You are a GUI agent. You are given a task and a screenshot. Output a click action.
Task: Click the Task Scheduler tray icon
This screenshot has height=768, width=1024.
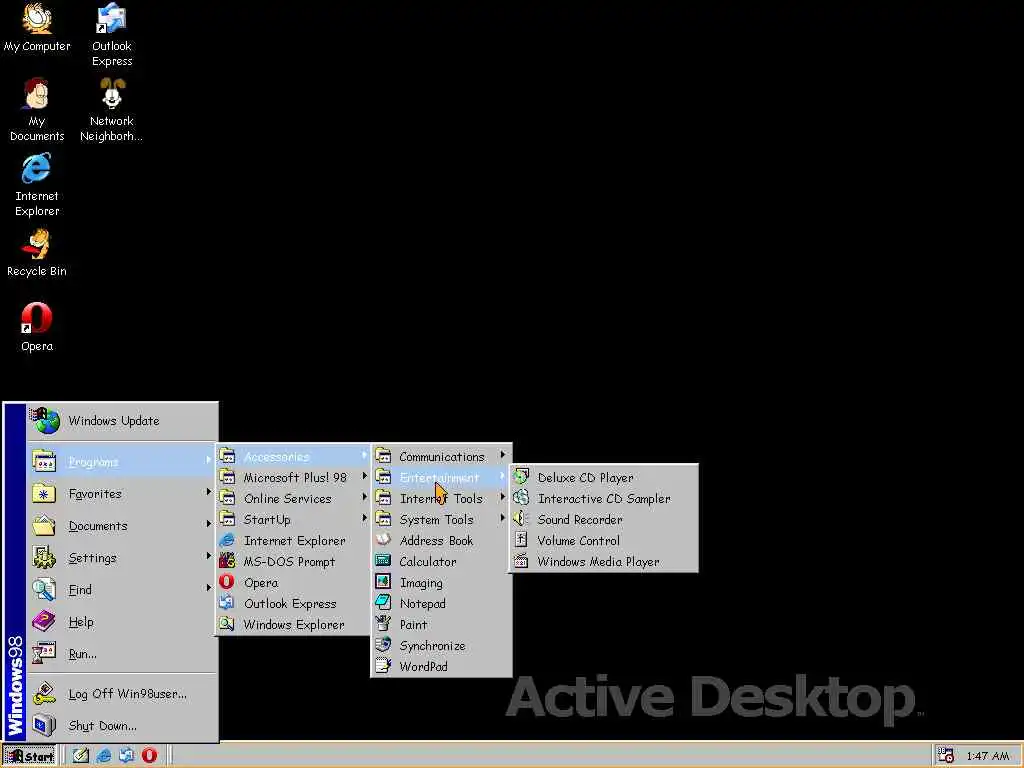[946, 755]
